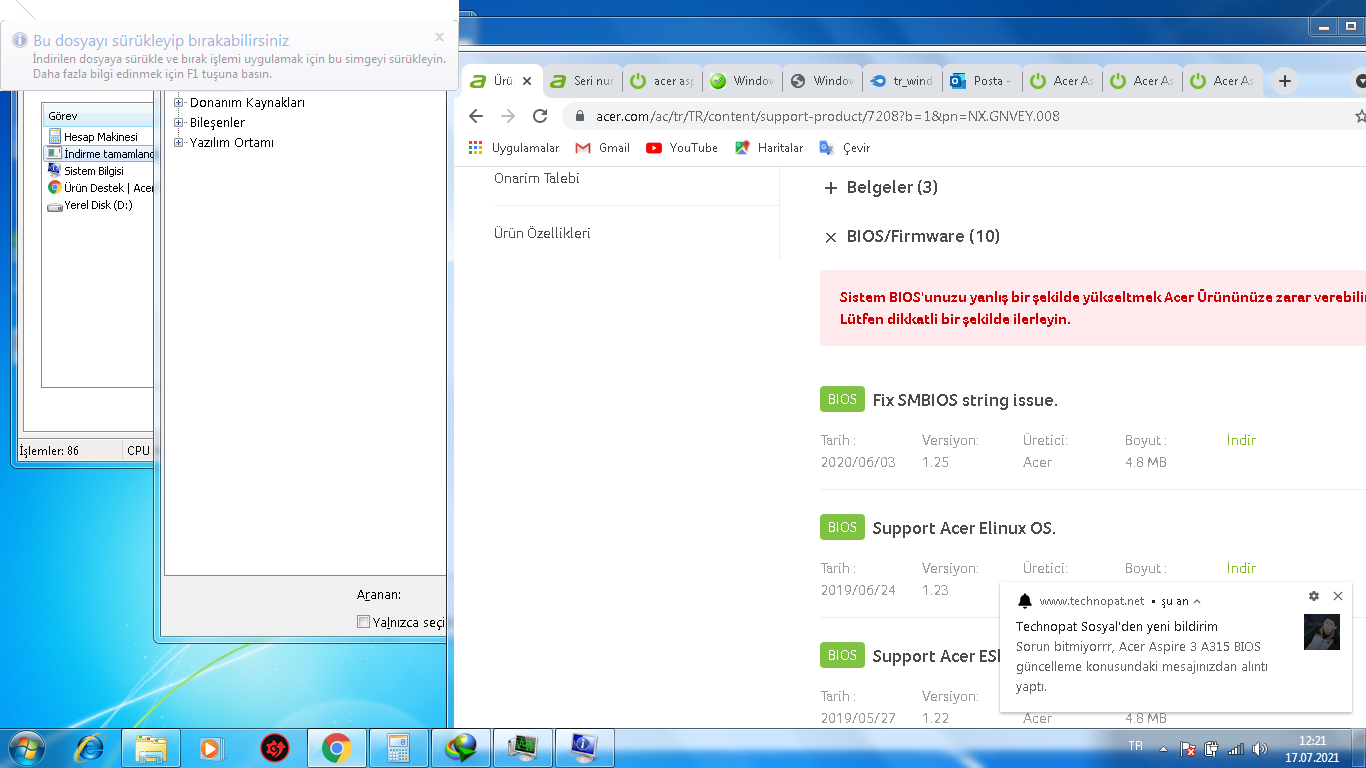
Task: Open a new Chrome tab
Action: point(1285,81)
